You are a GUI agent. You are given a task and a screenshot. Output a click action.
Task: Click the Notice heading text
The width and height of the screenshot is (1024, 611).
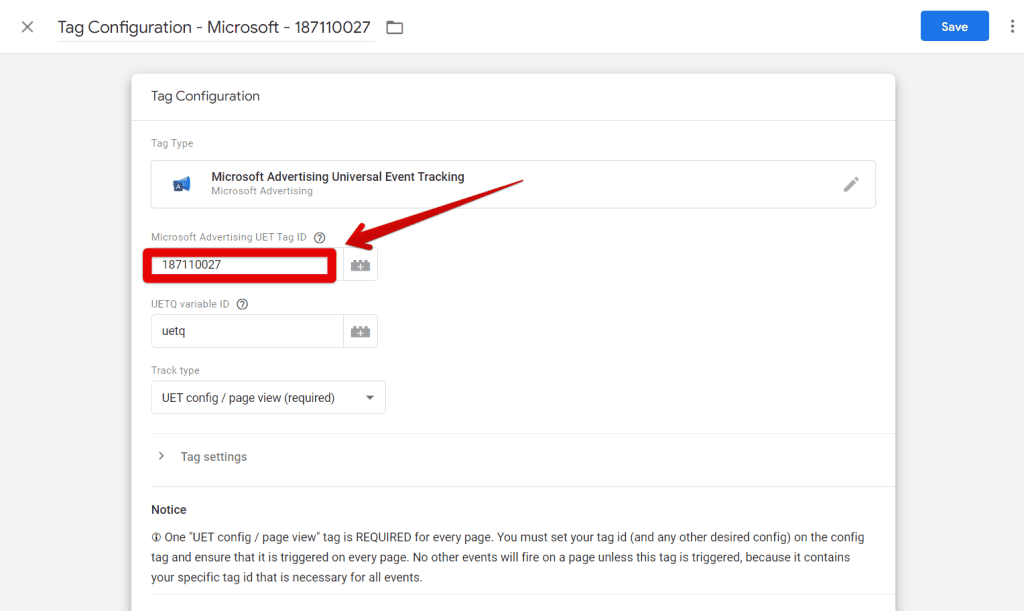click(x=168, y=510)
